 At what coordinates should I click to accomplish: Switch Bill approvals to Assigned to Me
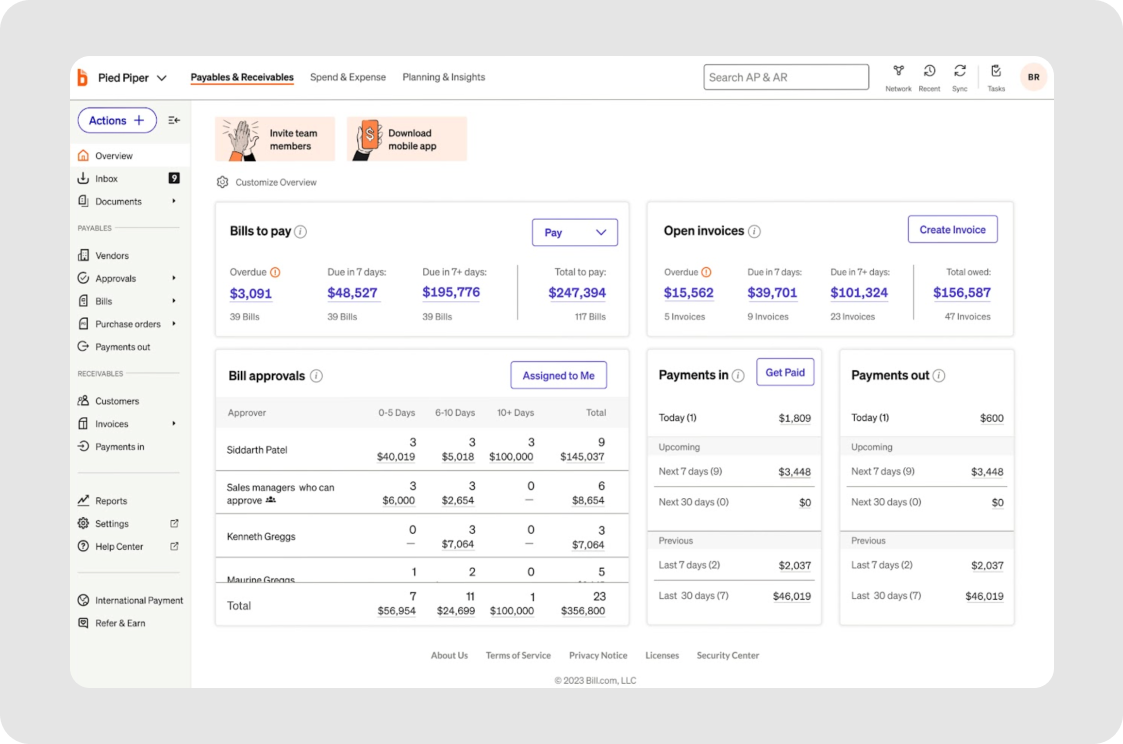(x=558, y=375)
